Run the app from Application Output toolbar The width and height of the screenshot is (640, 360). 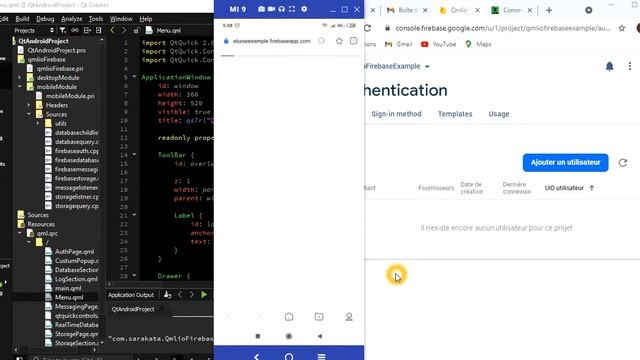tap(204, 294)
